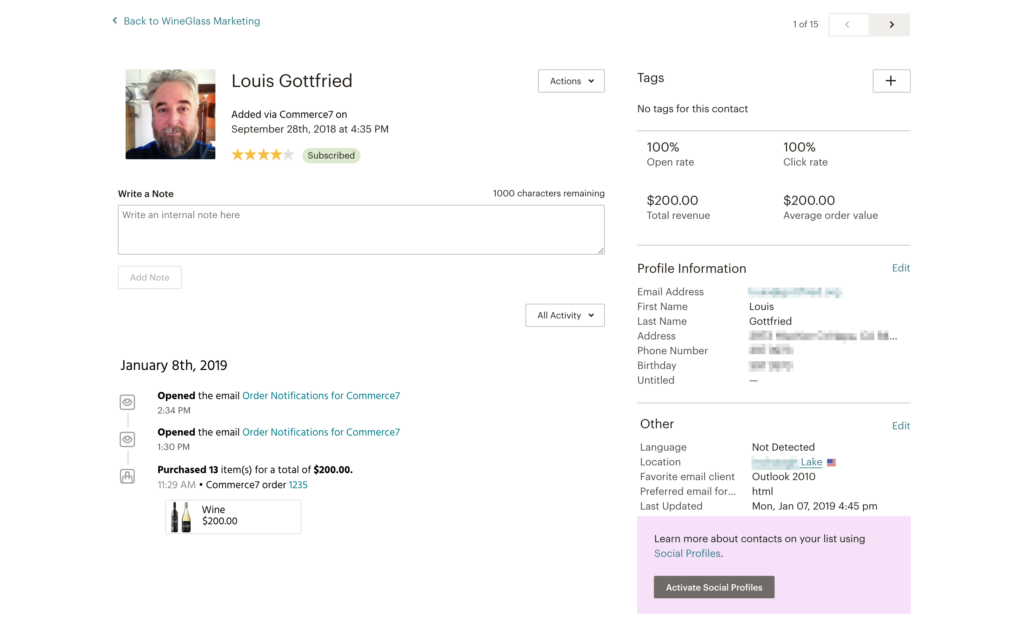The width and height of the screenshot is (1024, 626).
Task: Click the Add Note button
Action: pyautogui.click(x=149, y=277)
